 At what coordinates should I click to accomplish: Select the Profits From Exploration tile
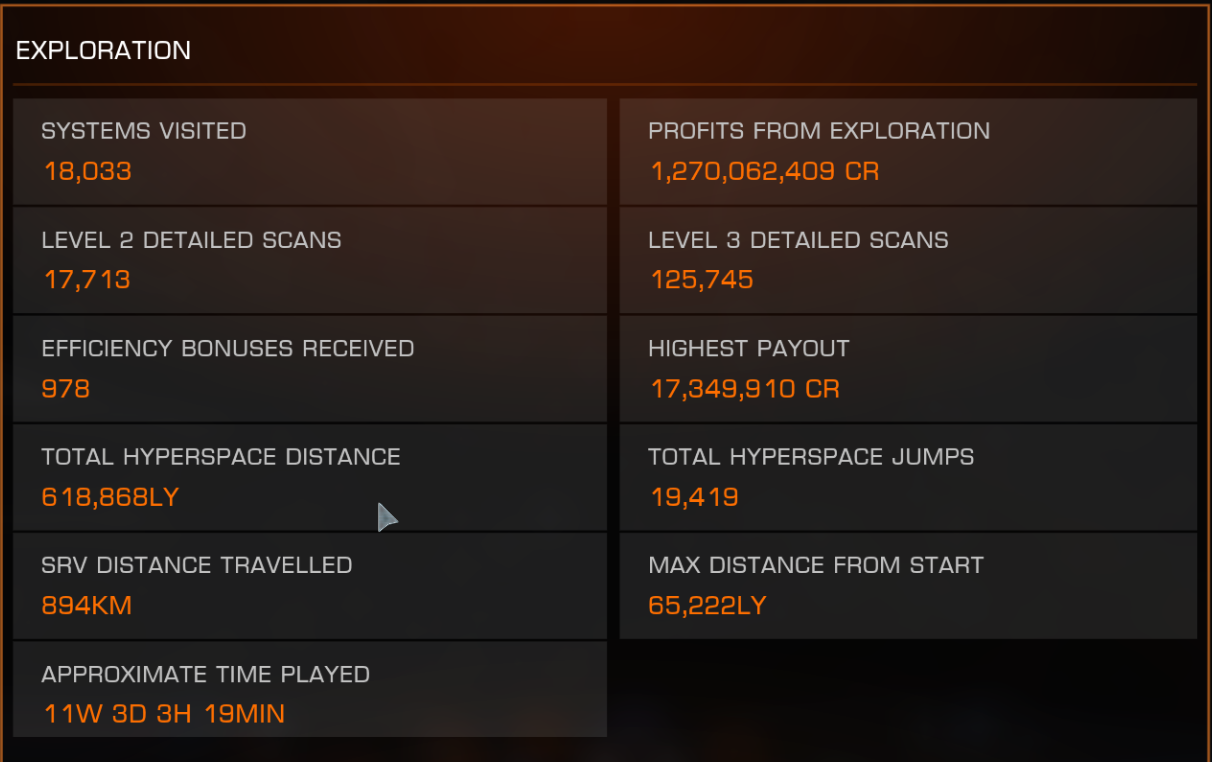click(x=908, y=151)
